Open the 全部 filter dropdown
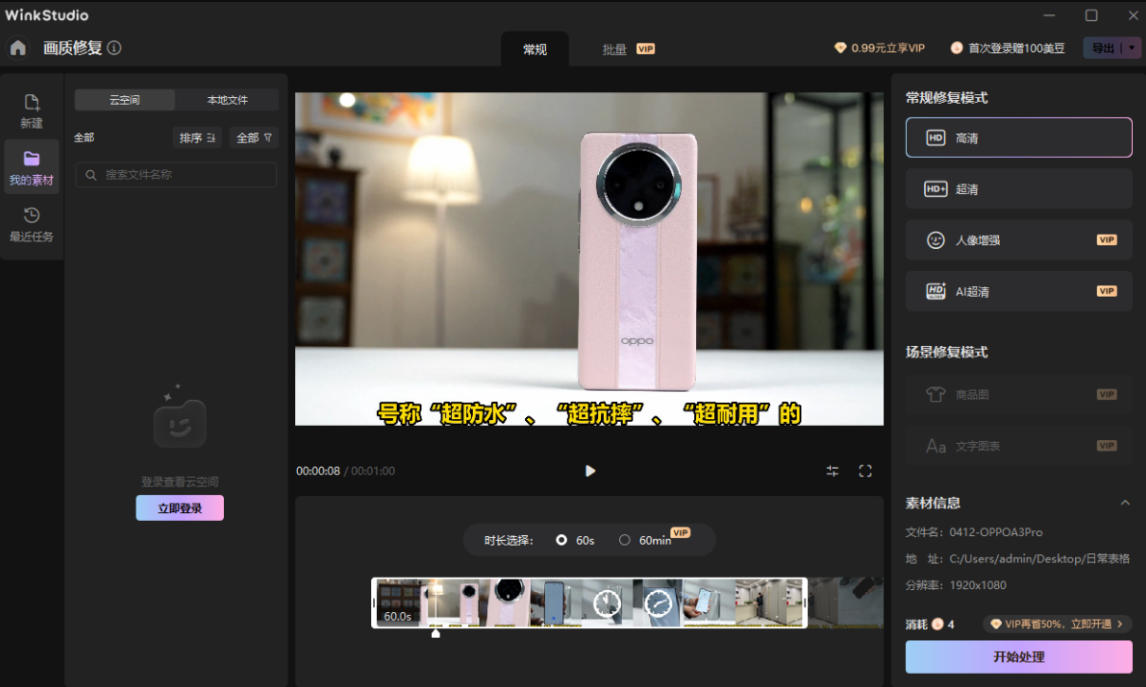Image resolution: width=1146 pixels, height=687 pixels. [254, 138]
